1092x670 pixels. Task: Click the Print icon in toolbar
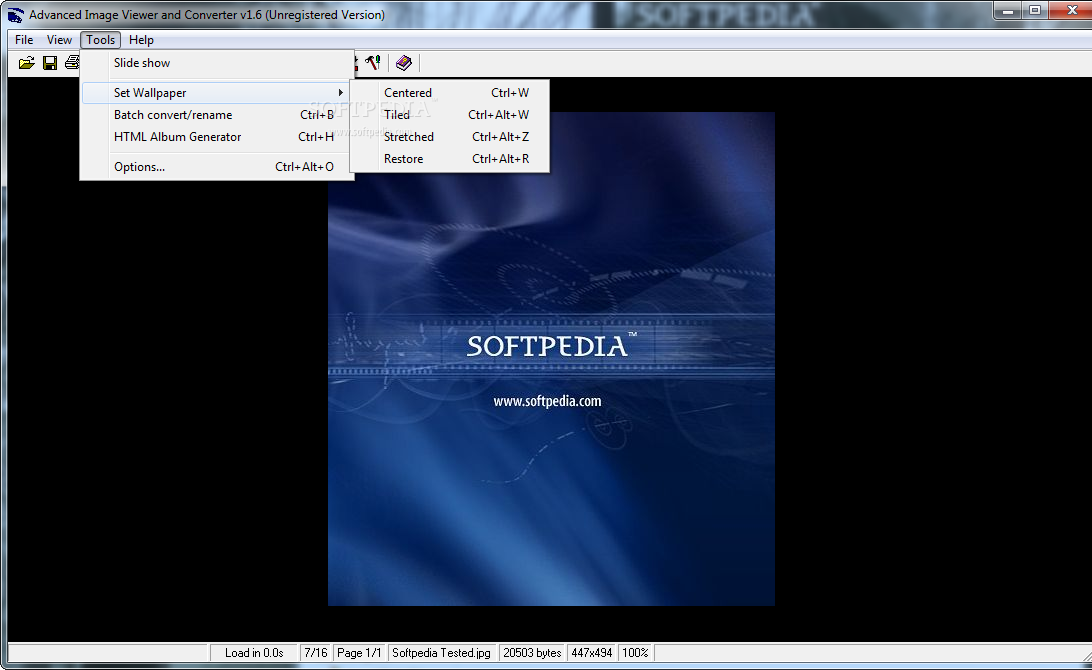click(72, 63)
